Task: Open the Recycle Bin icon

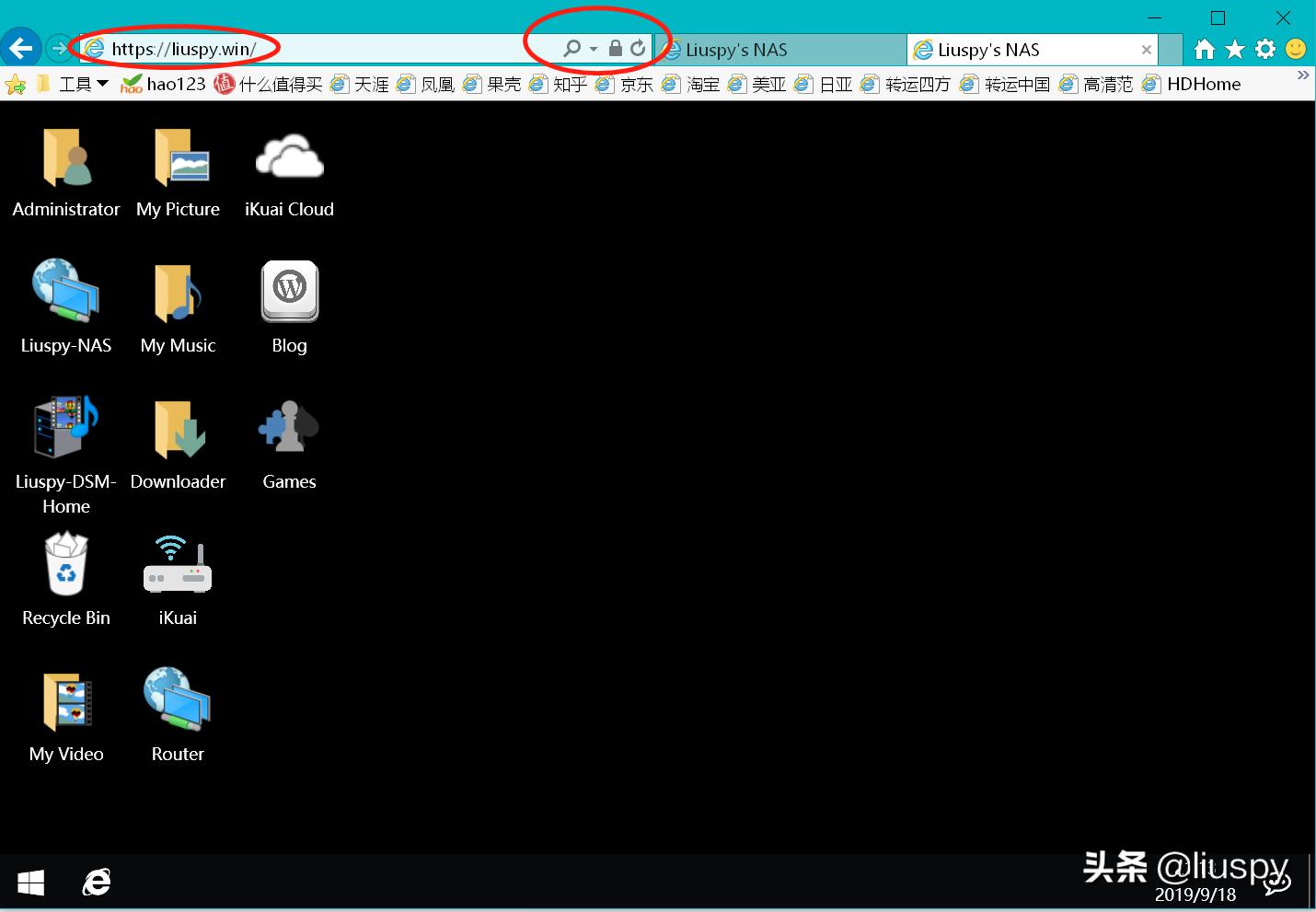Action: pos(66,564)
